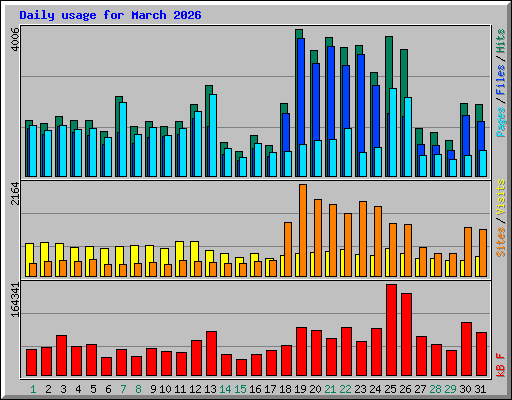The height and width of the screenshot is (400, 512).
Task: Click weekend day label 8
Action: [x=138, y=389]
